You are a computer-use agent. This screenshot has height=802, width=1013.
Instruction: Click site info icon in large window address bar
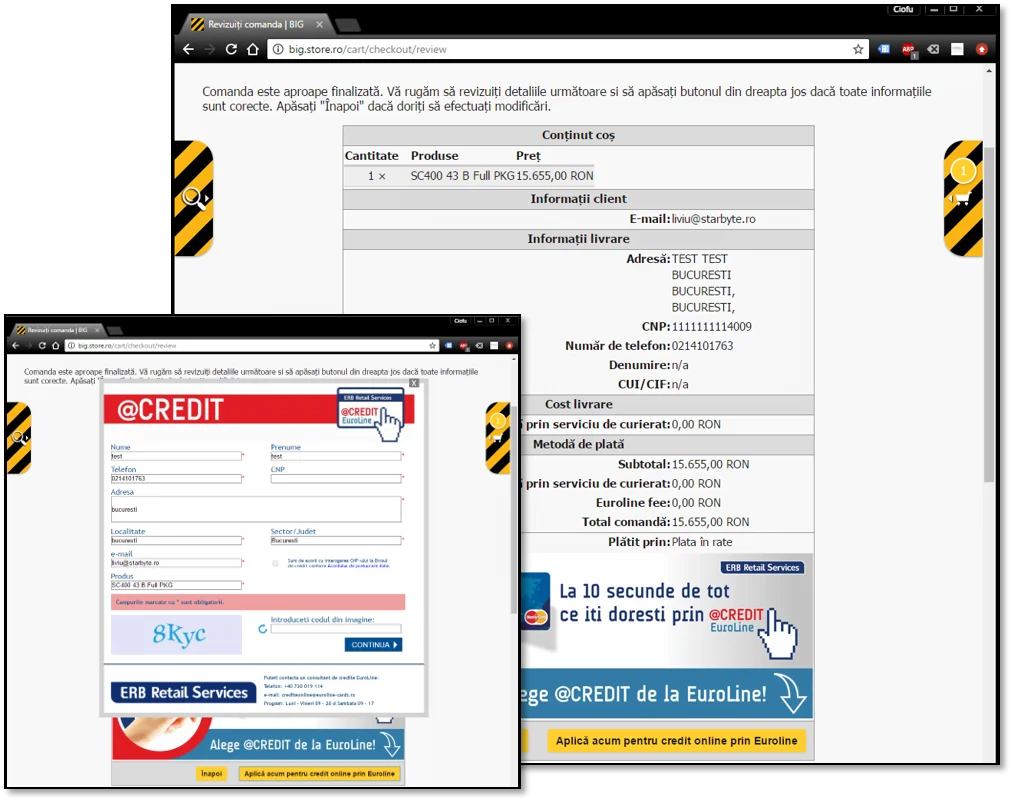click(x=278, y=49)
